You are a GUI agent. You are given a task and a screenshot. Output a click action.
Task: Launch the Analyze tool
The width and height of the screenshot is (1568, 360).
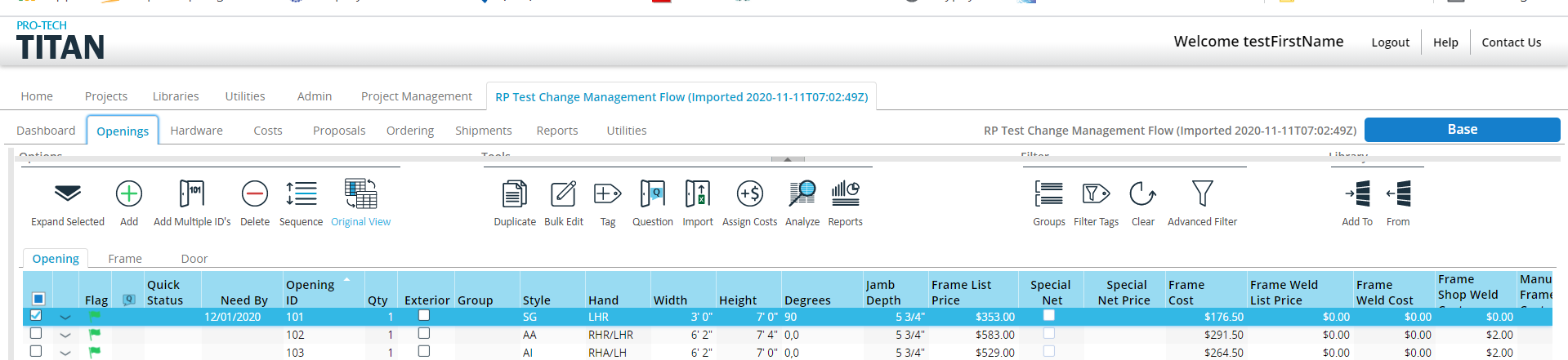802,194
